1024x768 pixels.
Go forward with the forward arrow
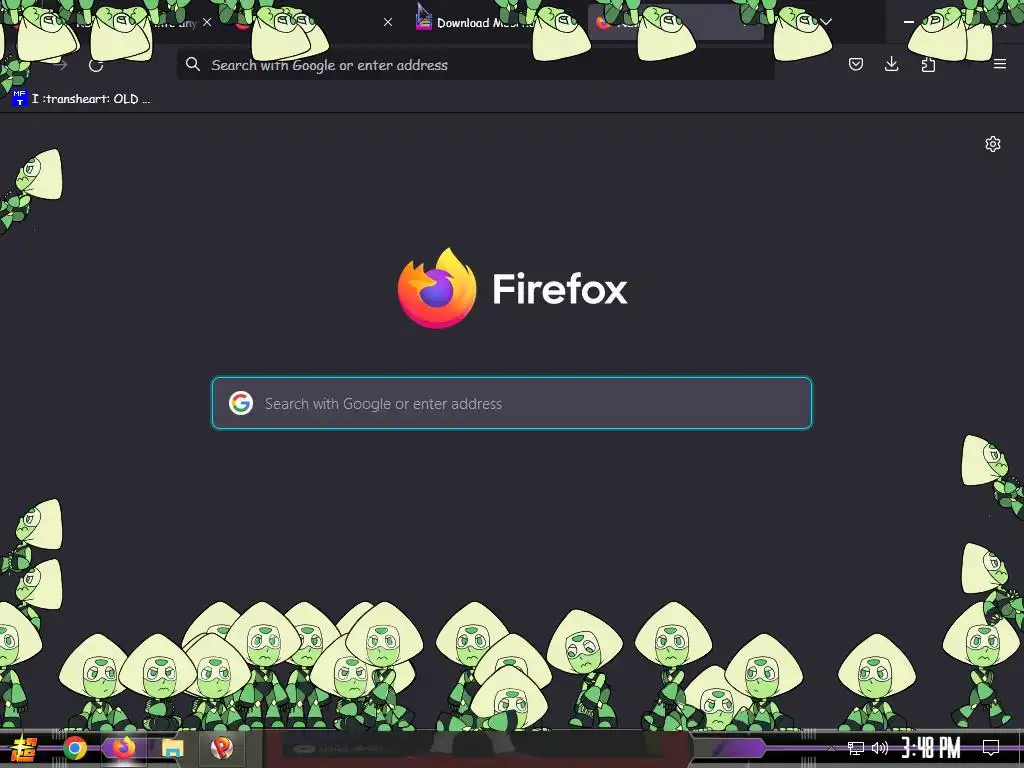pos(60,65)
